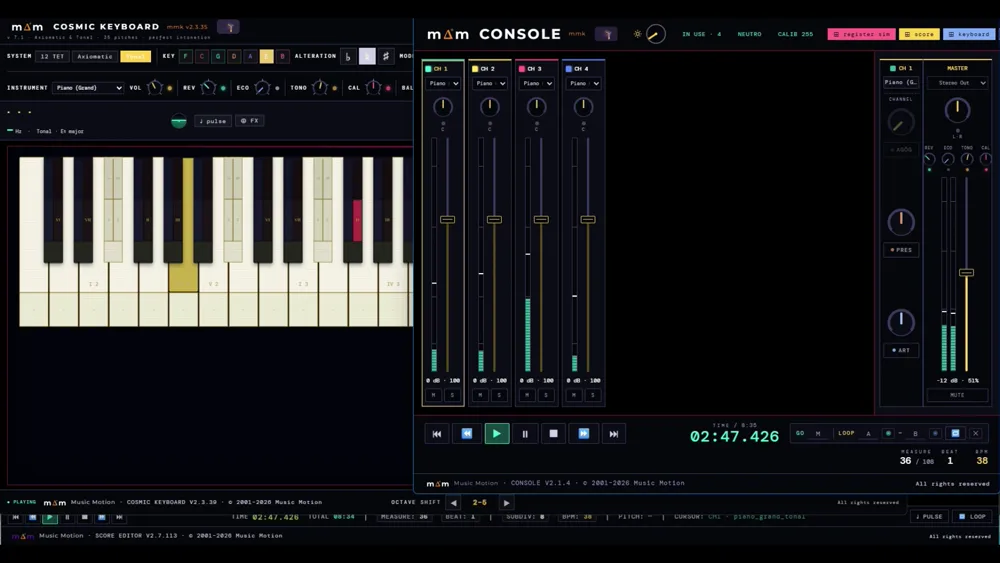Image resolution: width=1000 pixels, height=563 pixels.
Task: Click the VOL knob in Cosmic Keyboard
Action: pyautogui.click(x=154, y=87)
